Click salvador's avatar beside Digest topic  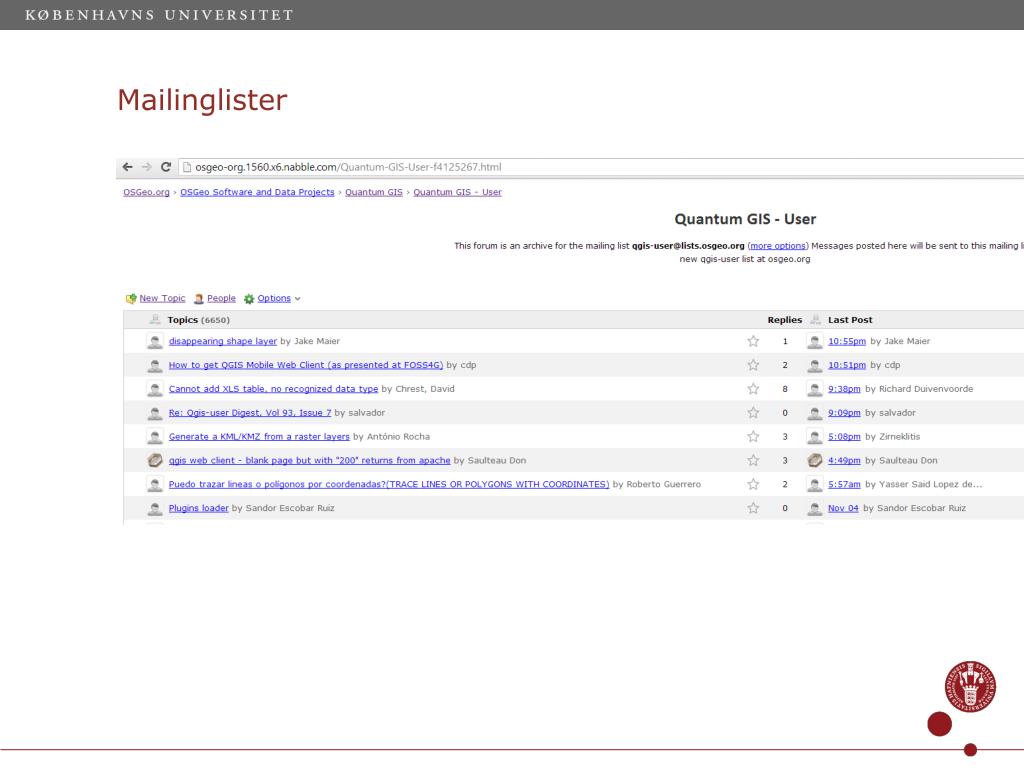[155, 413]
